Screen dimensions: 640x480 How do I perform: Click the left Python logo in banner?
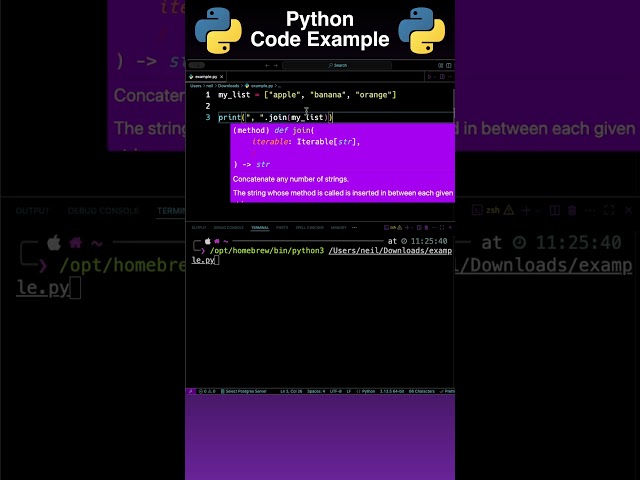(x=218, y=30)
